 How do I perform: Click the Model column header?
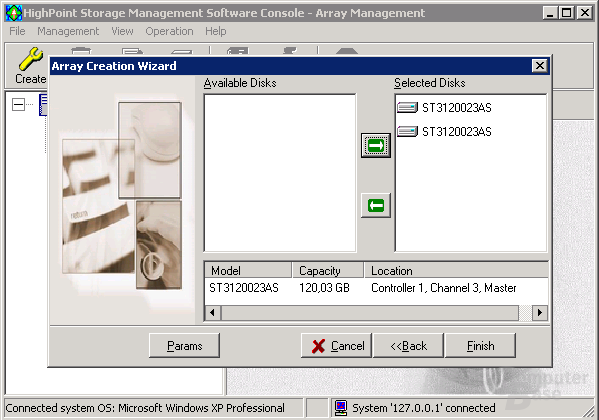pos(248,271)
